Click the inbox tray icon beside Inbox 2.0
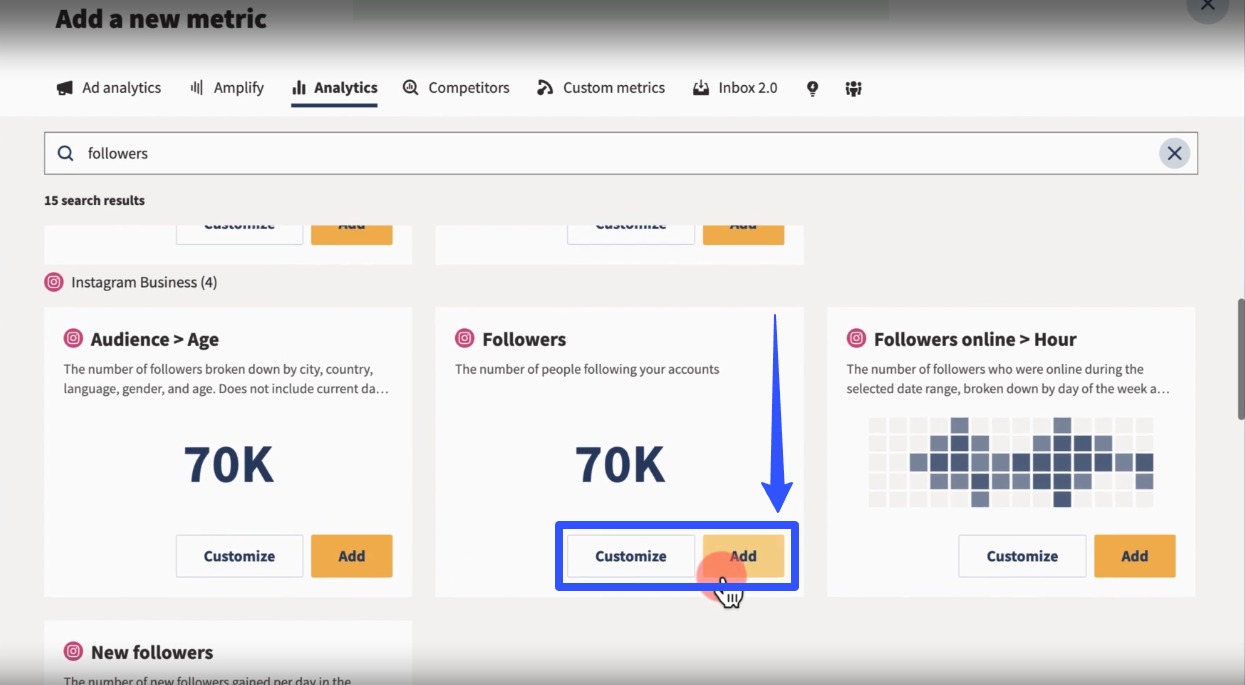Image resolution: width=1245 pixels, height=685 pixels. (701, 88)
